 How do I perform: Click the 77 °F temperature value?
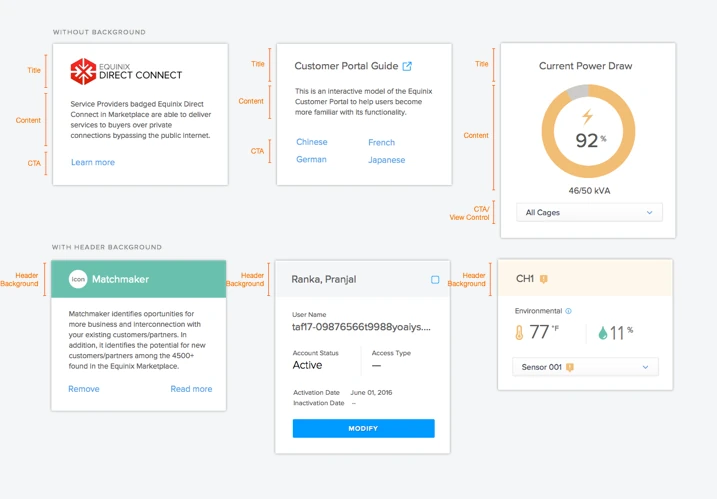click(544, 332)
